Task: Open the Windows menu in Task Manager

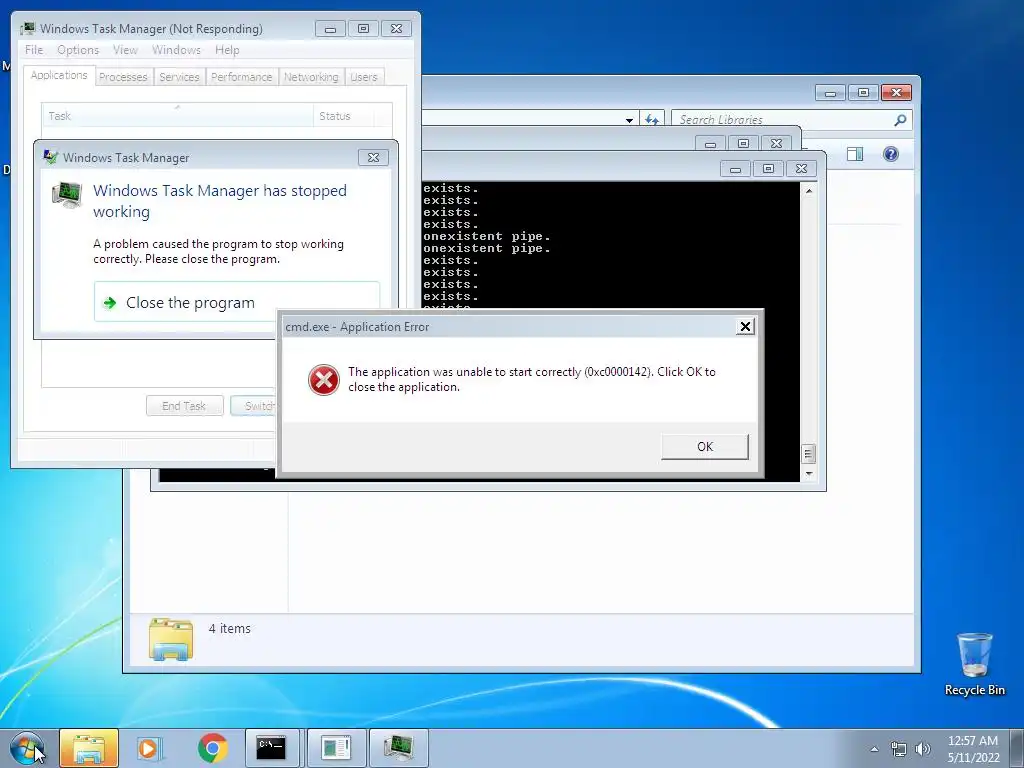Action: pos(176,50)
